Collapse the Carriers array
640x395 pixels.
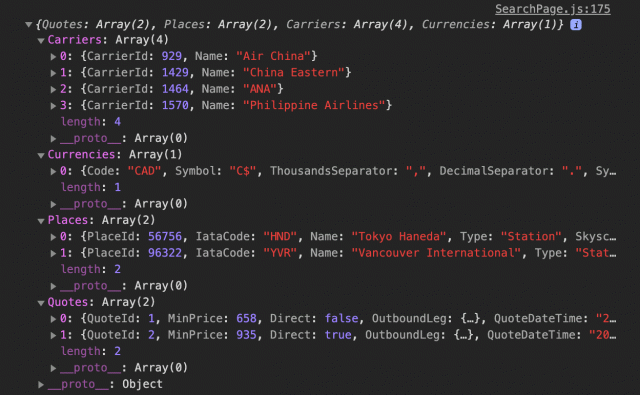(41, 40)
